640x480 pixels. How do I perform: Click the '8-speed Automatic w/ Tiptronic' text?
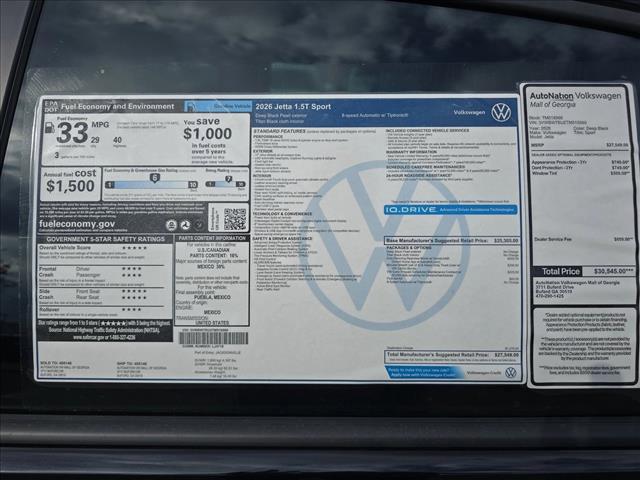pos(375,116)
